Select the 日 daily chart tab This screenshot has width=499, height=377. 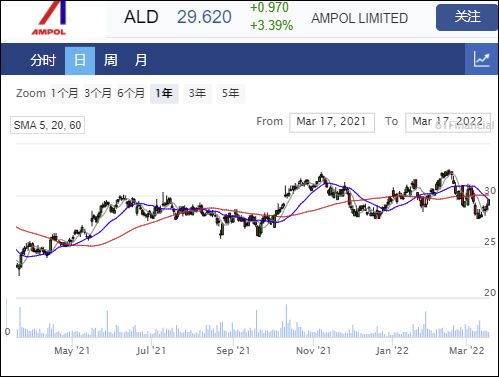[x=80, y=60]
